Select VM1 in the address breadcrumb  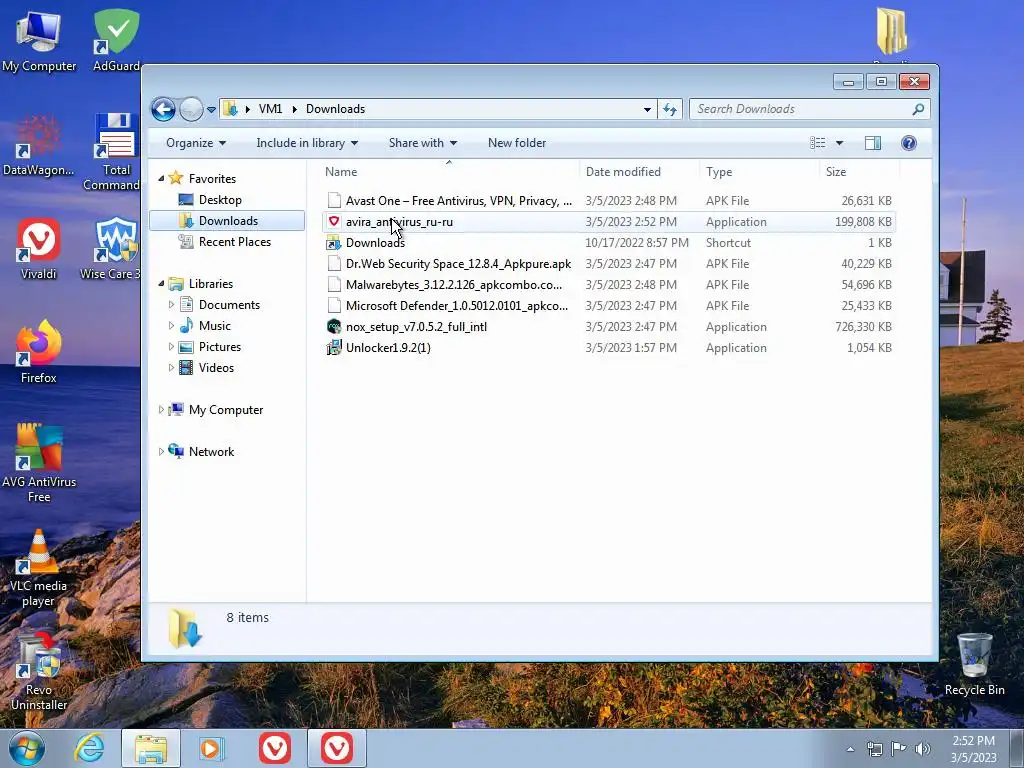(270, 109)
